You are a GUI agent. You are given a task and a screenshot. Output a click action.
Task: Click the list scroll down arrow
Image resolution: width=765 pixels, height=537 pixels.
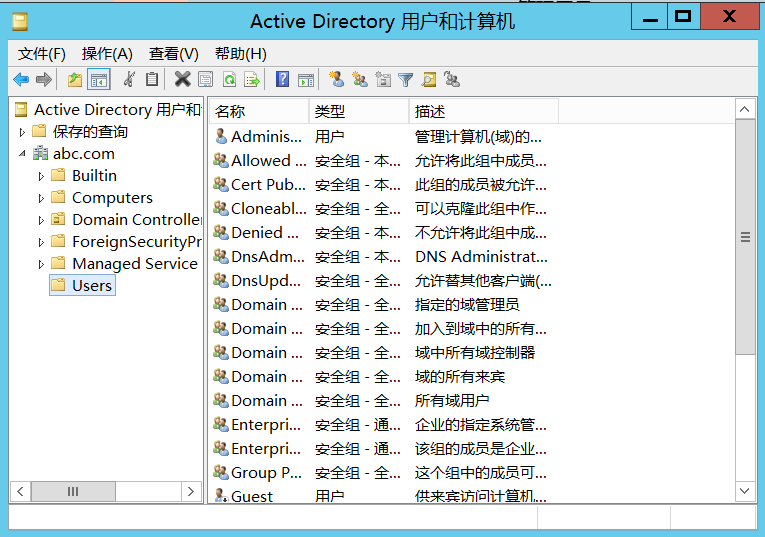[x=745, y=491]
